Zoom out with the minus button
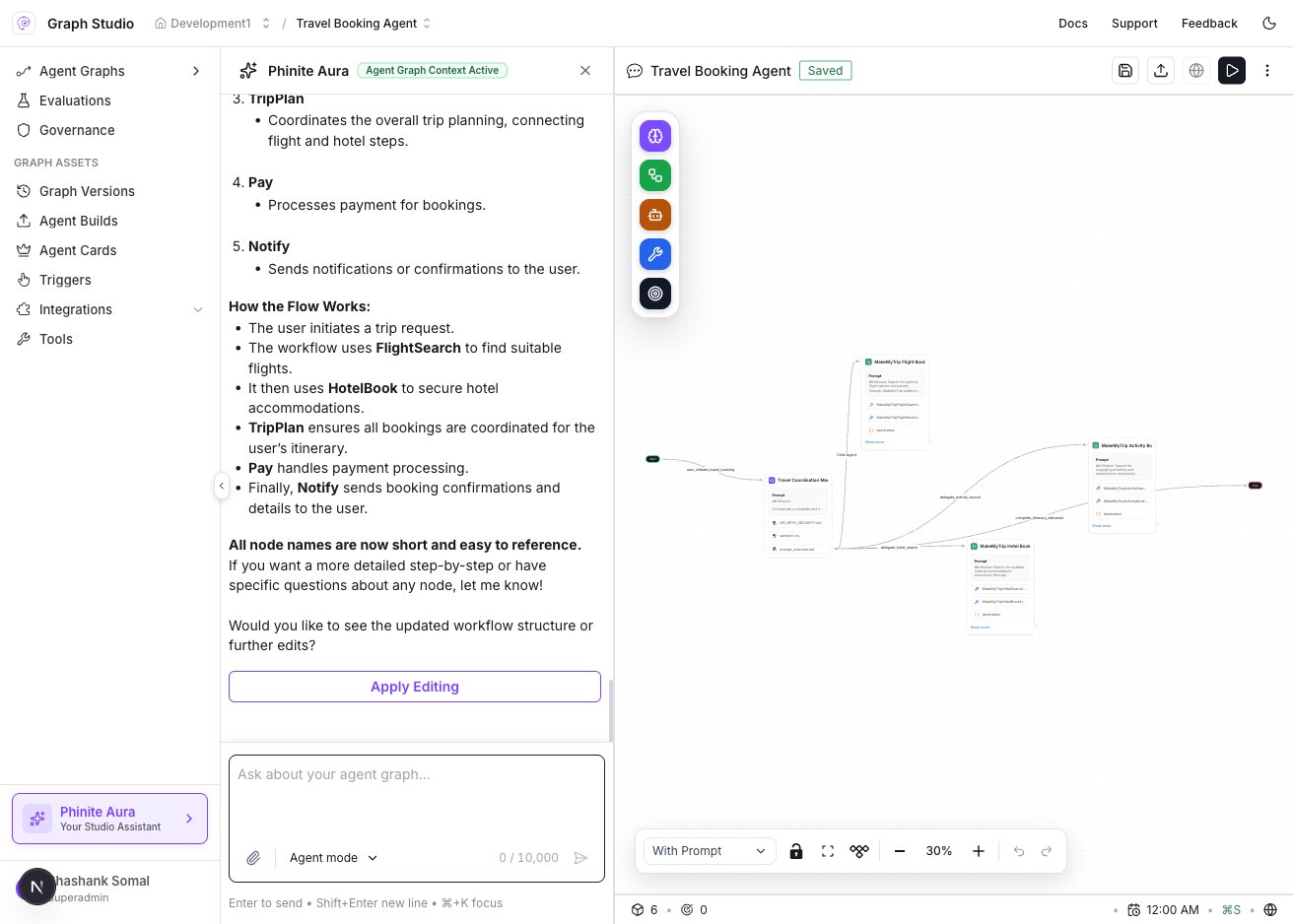Image resolution: width=1293 pixels, height=924 pixels. tap(900, 851)
